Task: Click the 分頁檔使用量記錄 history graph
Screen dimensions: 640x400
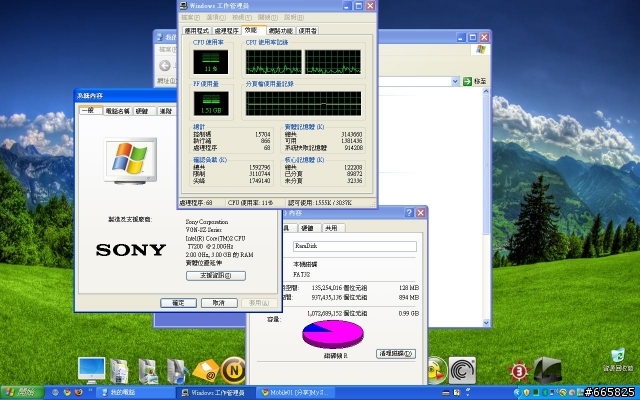Action: [x=303, y=103]
